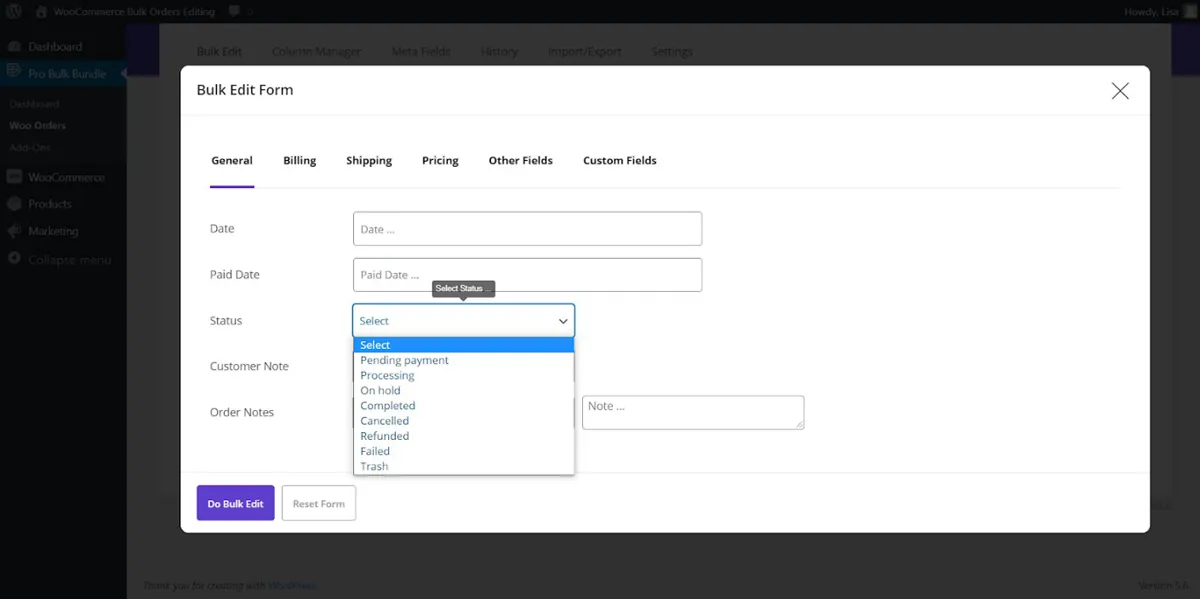Go to the Import/Export section

pos(585,50)
